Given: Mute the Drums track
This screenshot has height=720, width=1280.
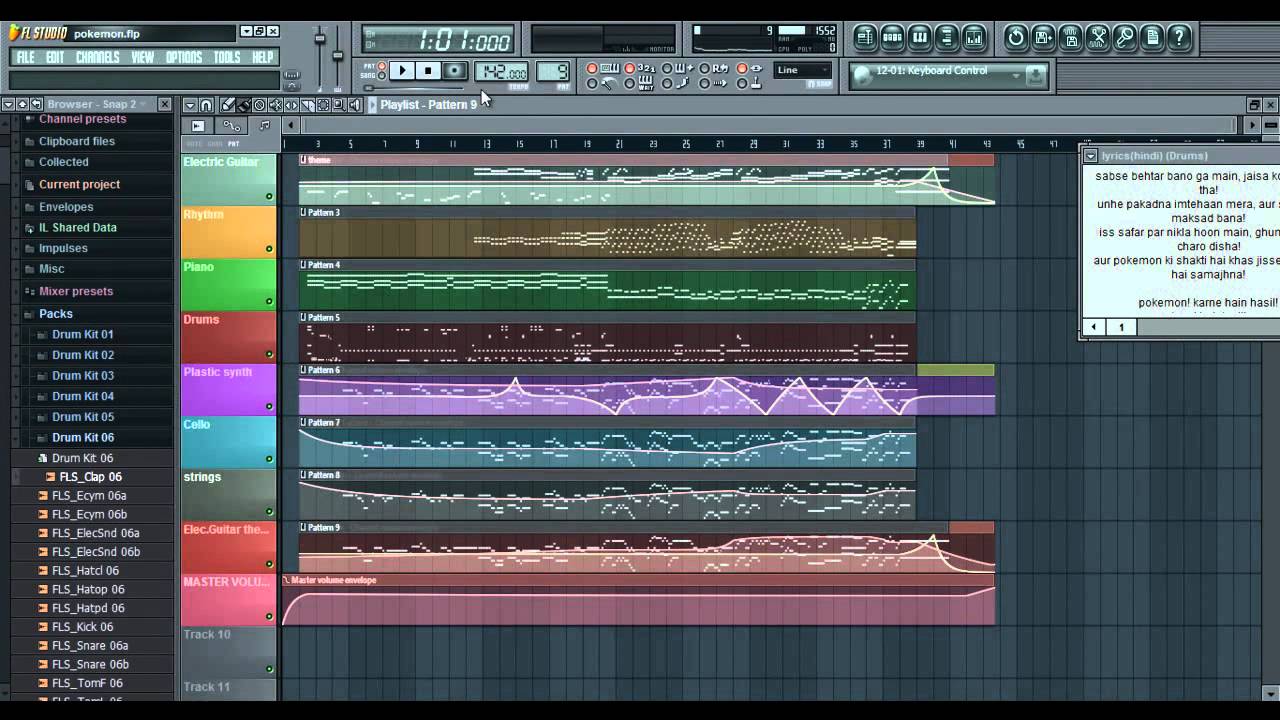Looking at the screenshot, I should click(x=269, y=354).
